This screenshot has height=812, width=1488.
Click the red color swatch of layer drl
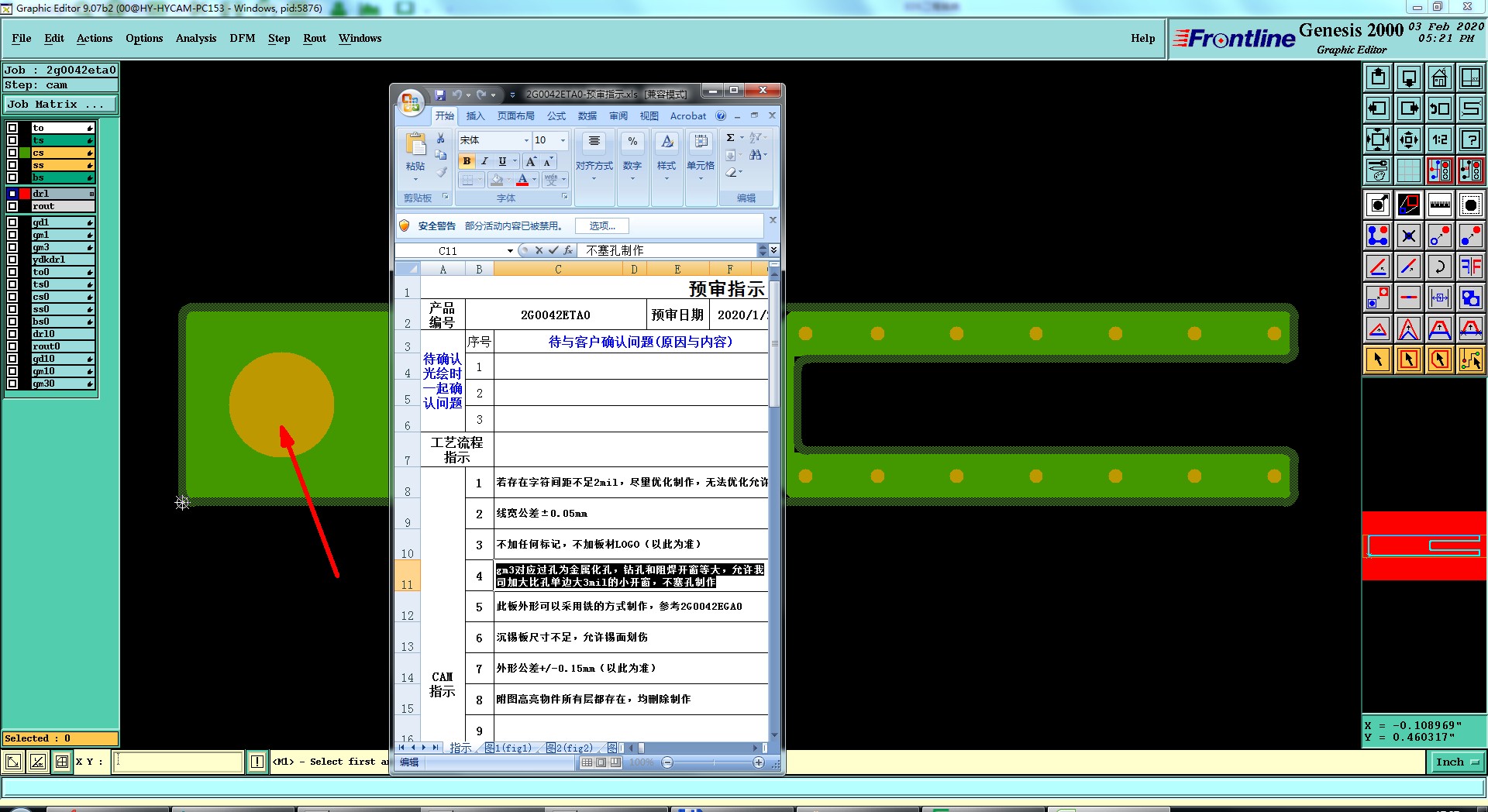coord(25,194)
